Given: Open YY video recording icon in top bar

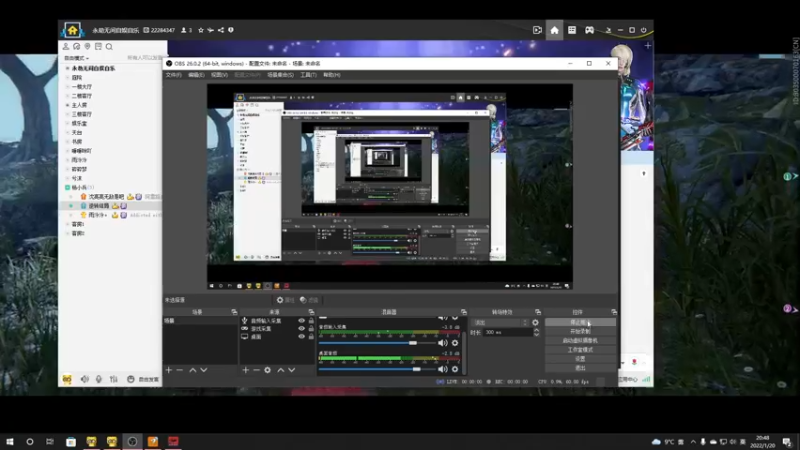Looking at the screenshot, I should click(x=537, y=30).
